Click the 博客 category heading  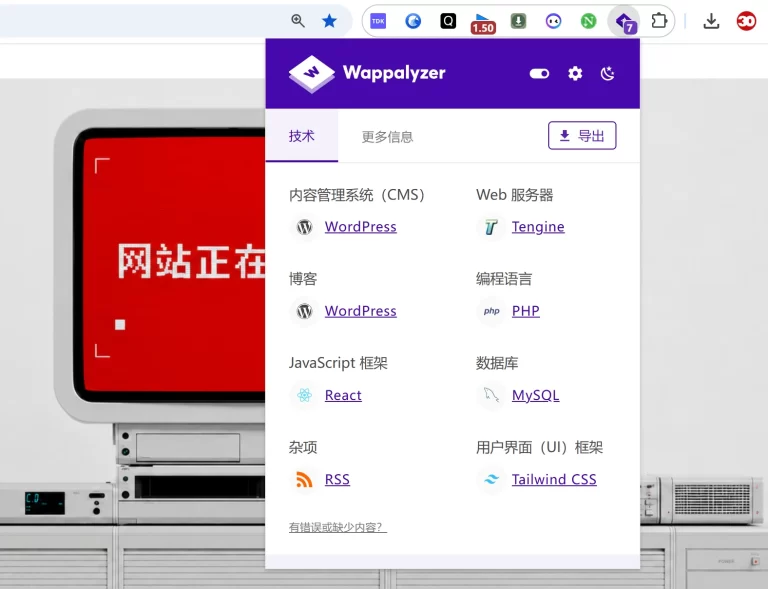pos(303,279)
